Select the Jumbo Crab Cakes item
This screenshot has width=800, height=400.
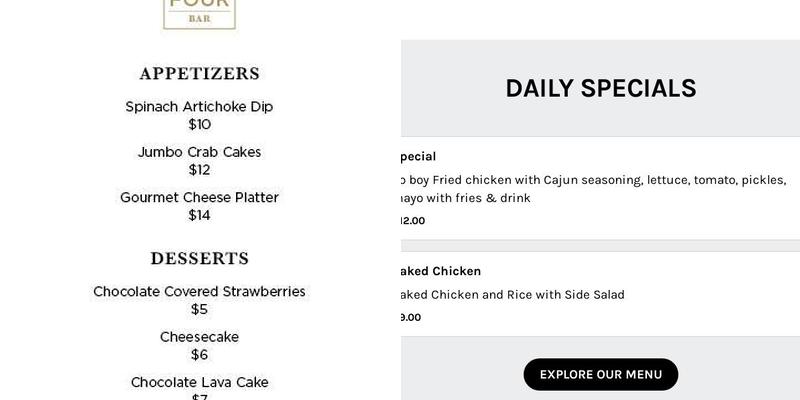199,152
